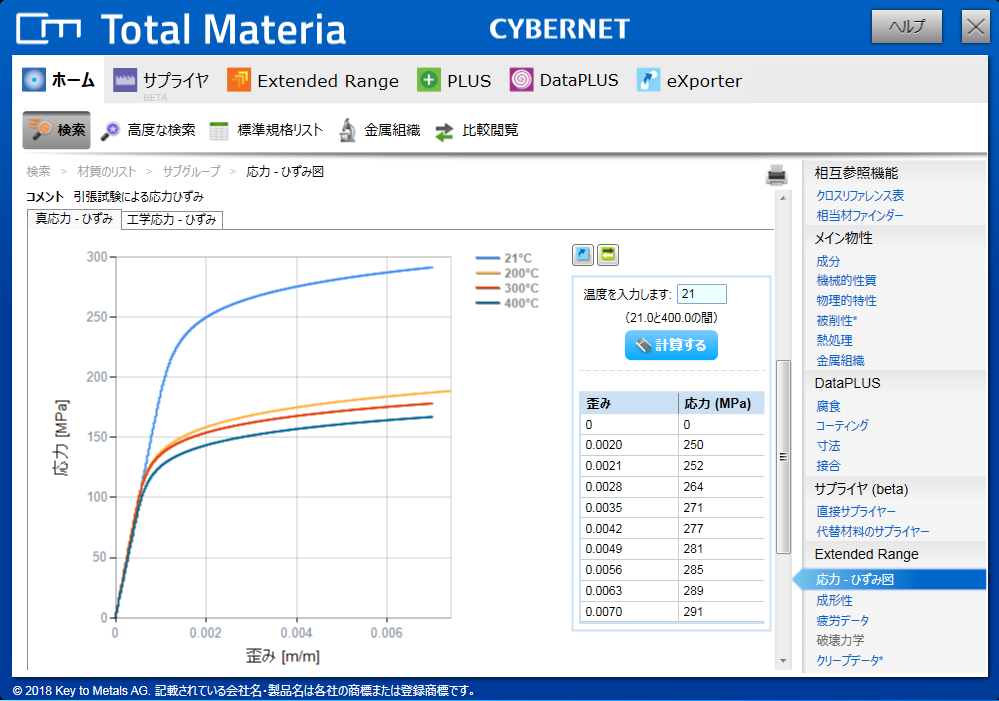Click the stress value 291 cell
The width and height of the screenshot is (999, 701).
pos(721,612)
